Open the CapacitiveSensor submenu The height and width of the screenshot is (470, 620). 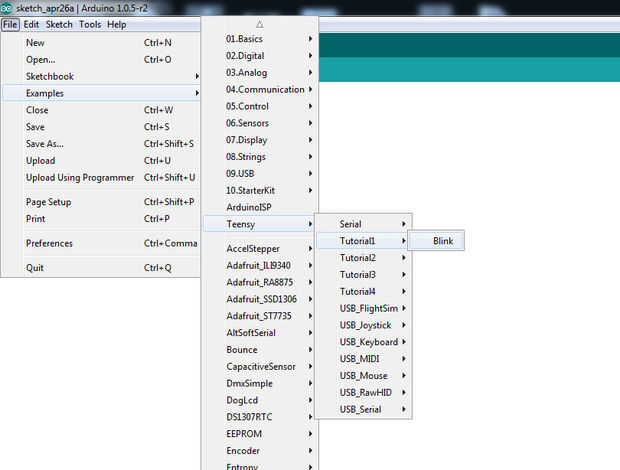click(x=260, y=367)
